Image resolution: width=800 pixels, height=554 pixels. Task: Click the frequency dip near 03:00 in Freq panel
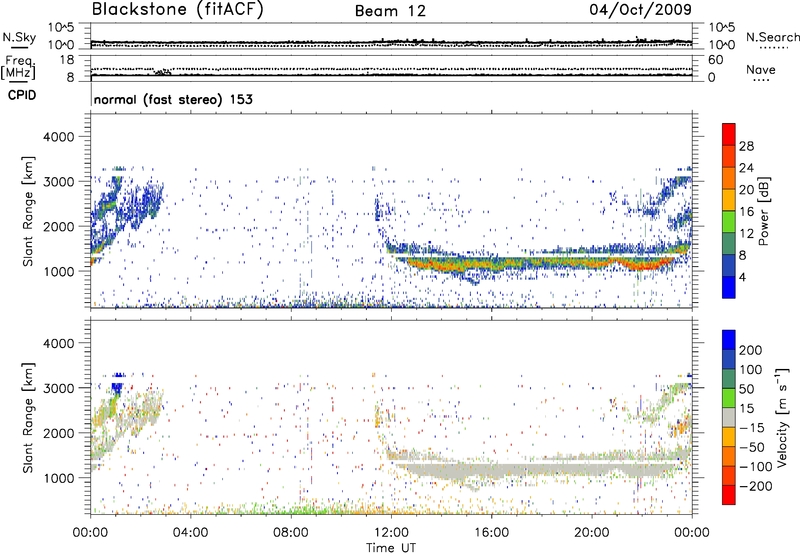[163, 72]
